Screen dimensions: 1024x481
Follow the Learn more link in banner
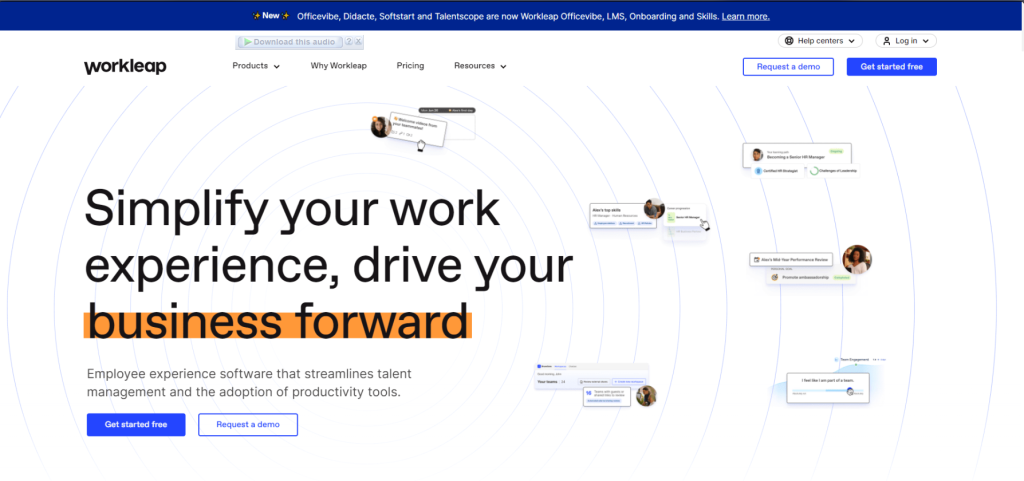coord(745,16)
